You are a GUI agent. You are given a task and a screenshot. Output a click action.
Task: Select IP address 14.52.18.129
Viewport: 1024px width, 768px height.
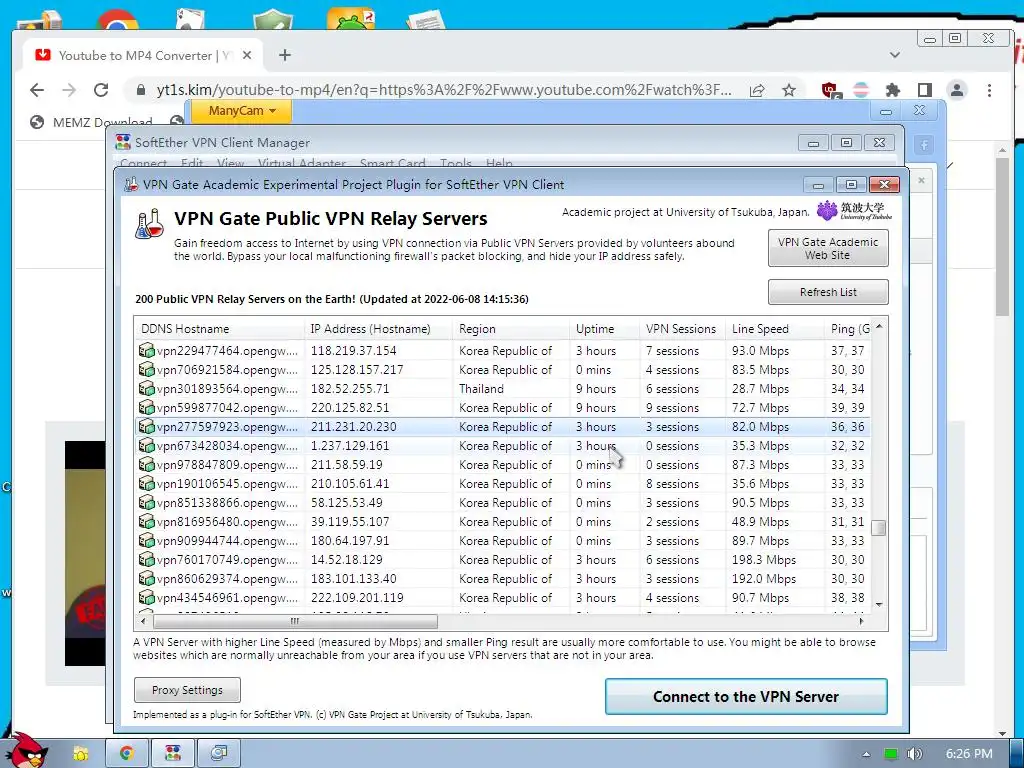(x=347, y=560)
